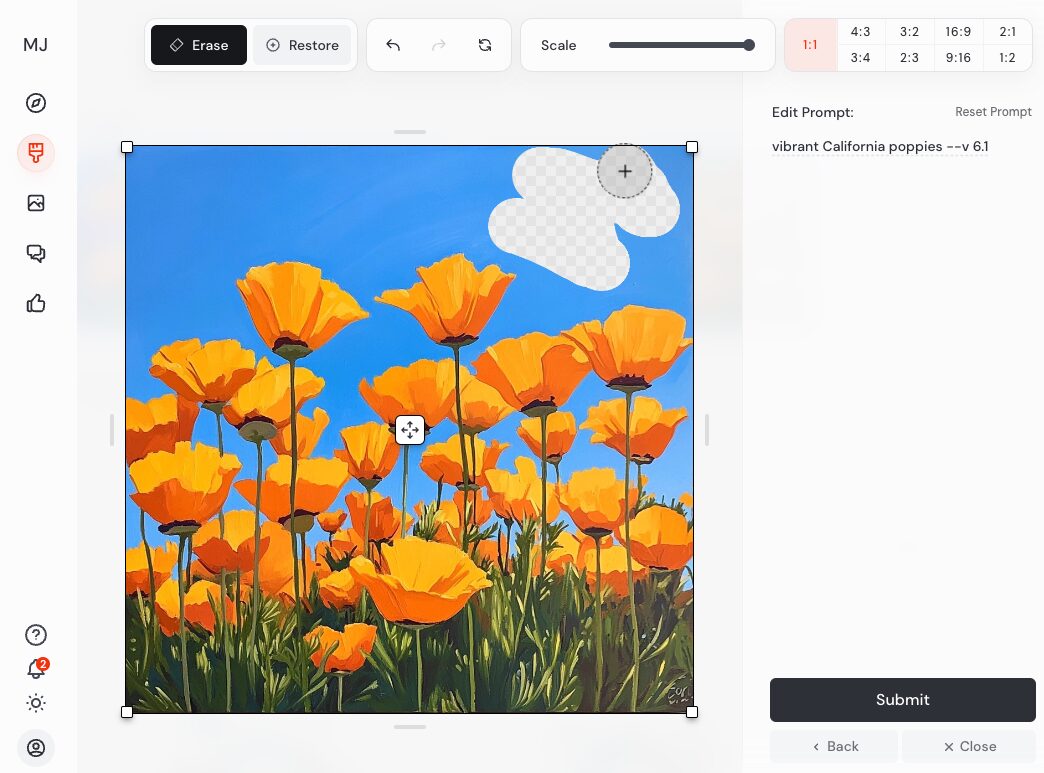Click the reset refresh icon in toolbar

pos(485,45)
